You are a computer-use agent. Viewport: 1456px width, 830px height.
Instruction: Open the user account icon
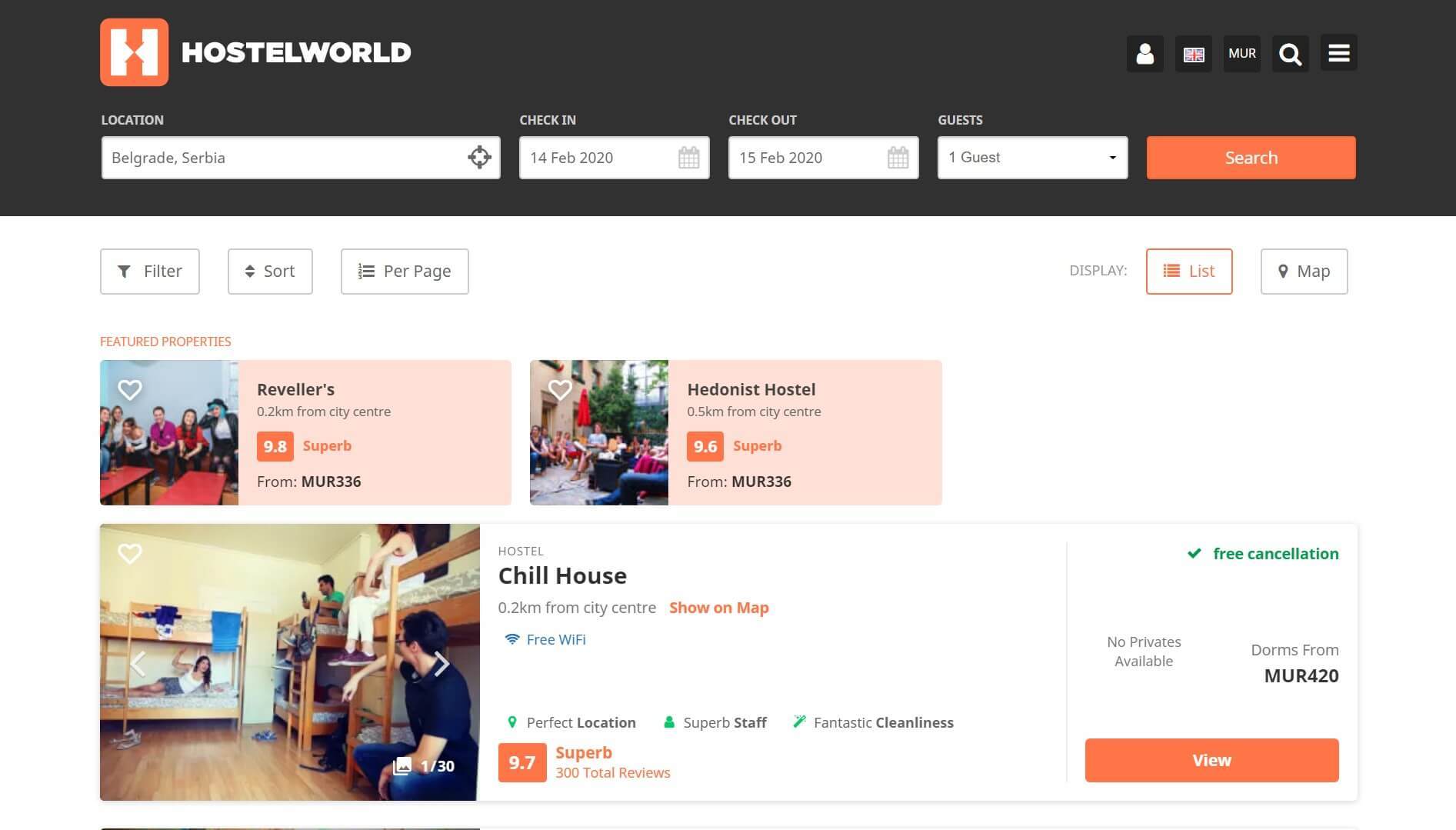1144,54
